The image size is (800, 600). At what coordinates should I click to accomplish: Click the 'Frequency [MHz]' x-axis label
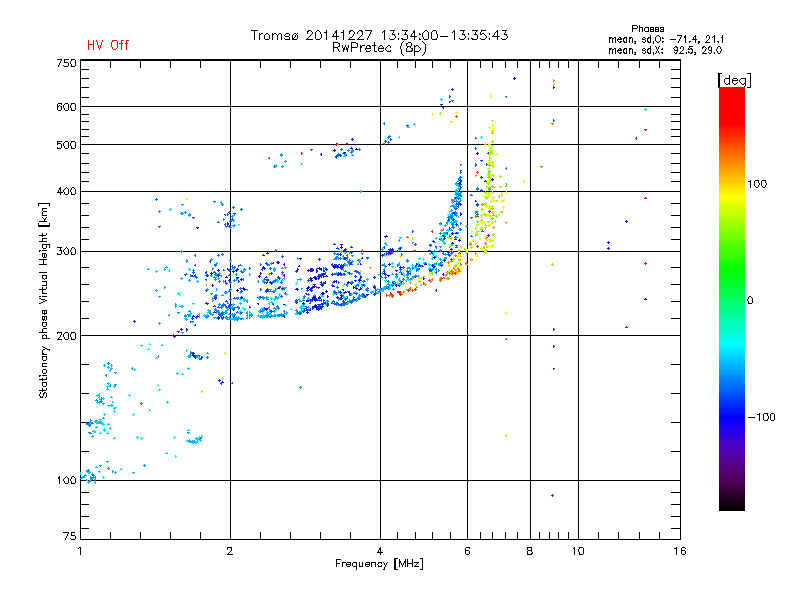coord(379,564)
